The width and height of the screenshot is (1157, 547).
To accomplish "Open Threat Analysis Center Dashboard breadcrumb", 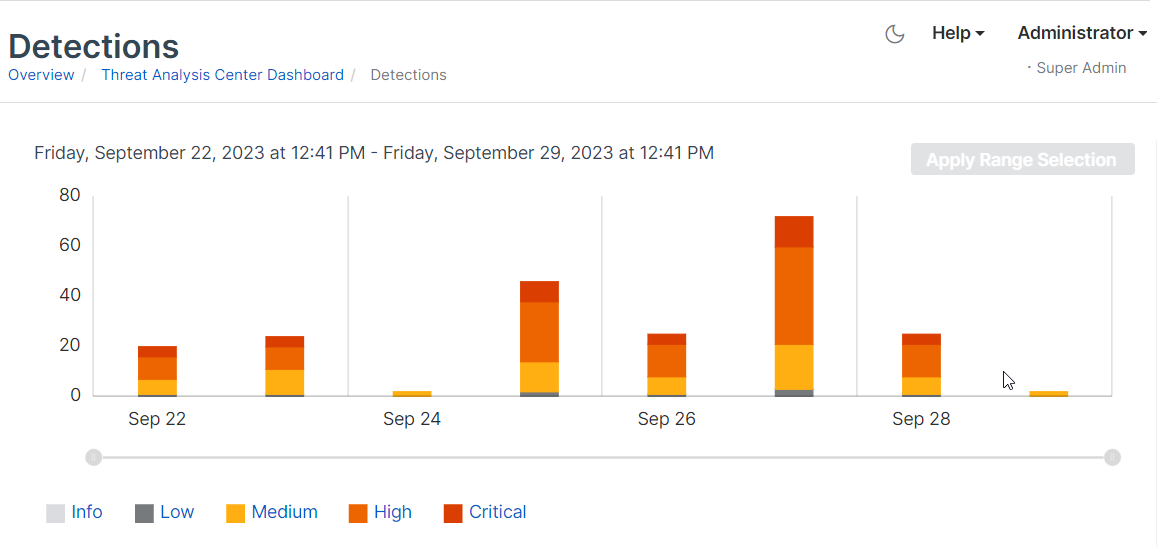I will tap(222, 75).
